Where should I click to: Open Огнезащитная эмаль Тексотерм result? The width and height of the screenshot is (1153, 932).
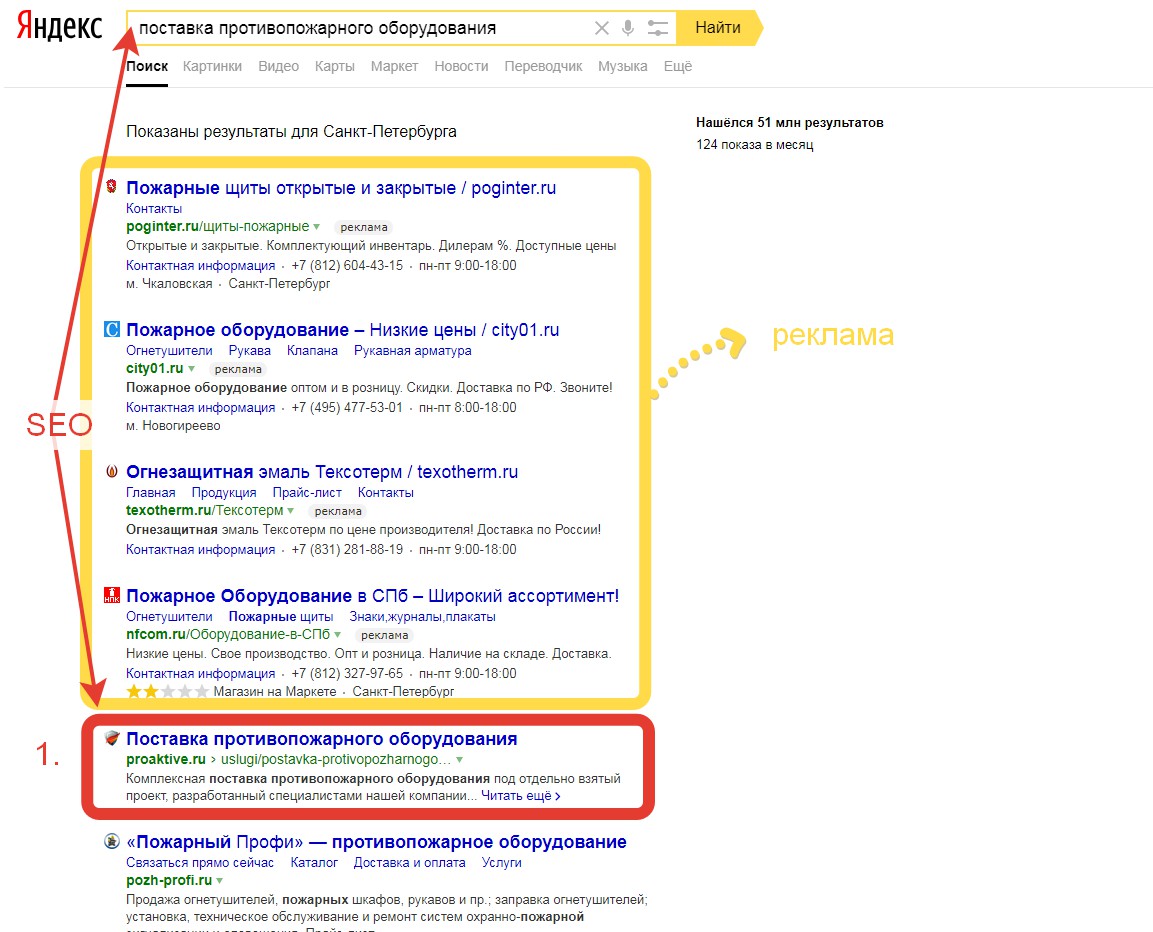point(321,472)
